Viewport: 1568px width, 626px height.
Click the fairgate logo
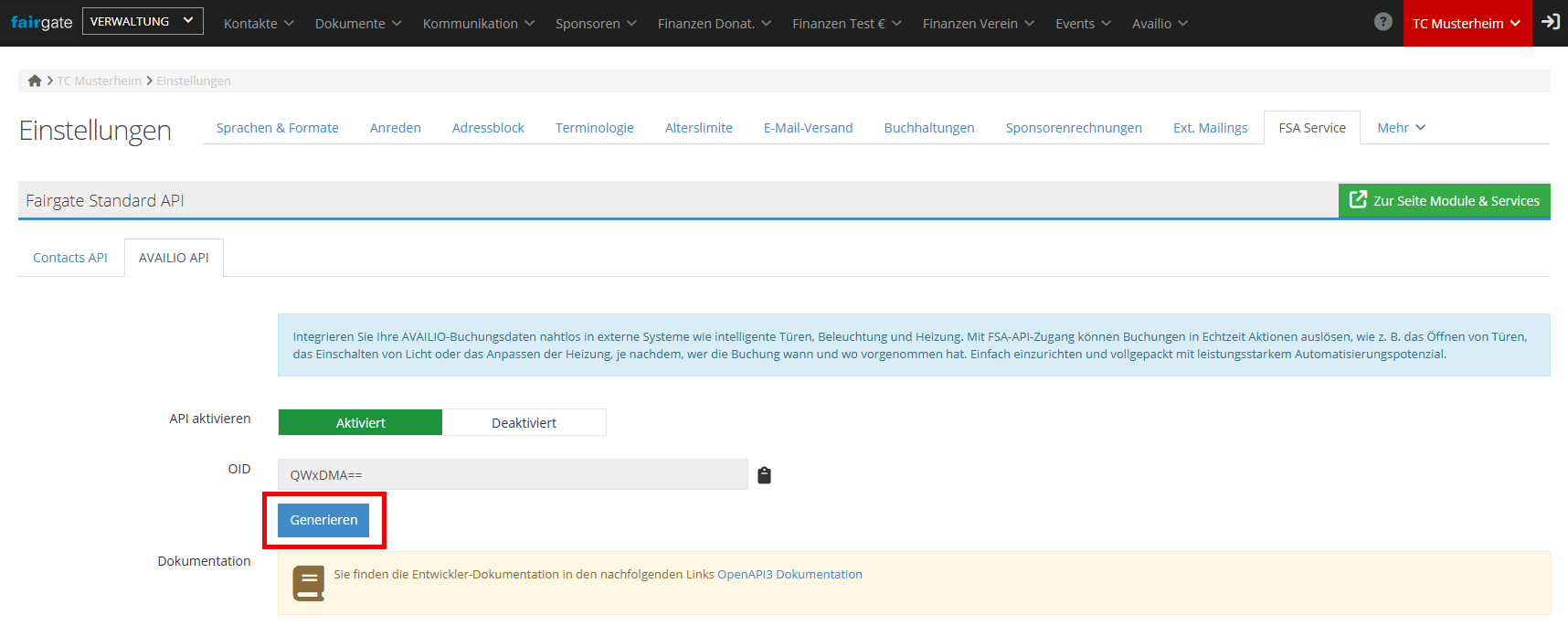(41, 23)
